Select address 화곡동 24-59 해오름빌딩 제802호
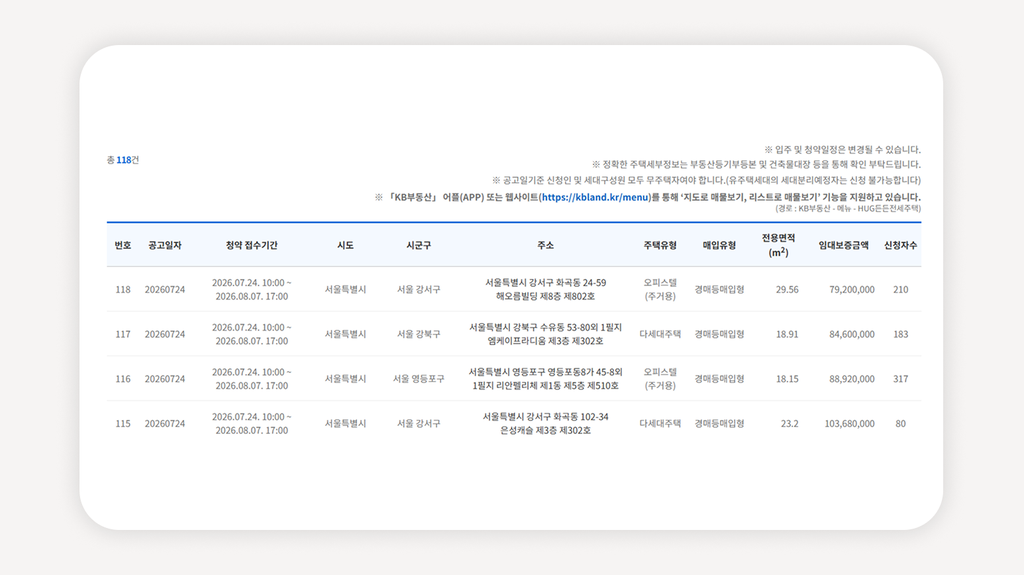This screenshot has height=575, width=1024. coord(545,289)
